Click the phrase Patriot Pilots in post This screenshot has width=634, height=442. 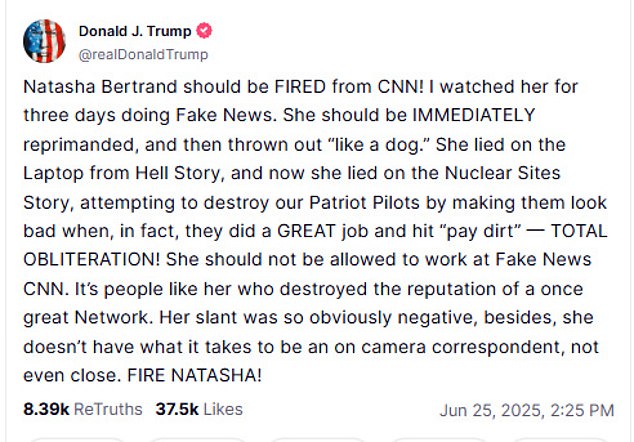coord(364,203)
